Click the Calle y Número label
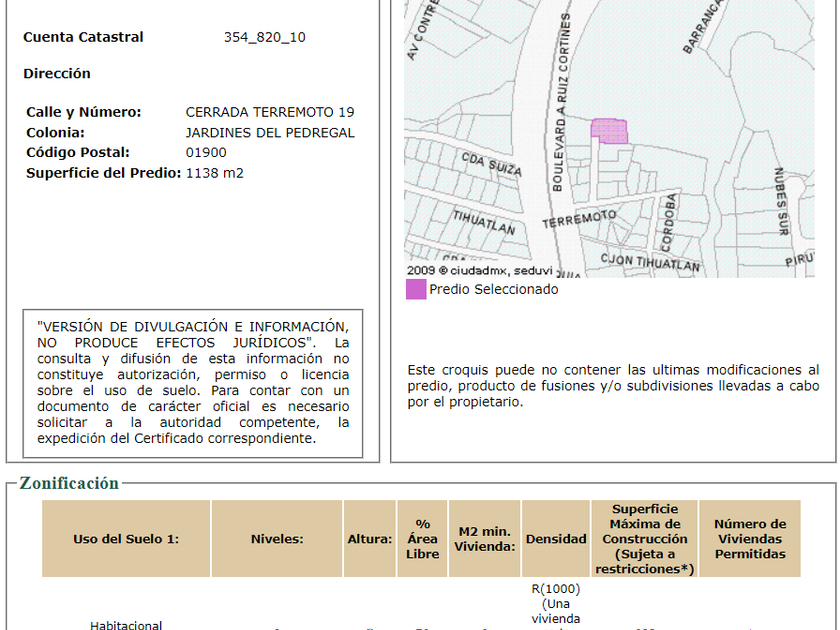Viewport: 840px width, 630px height. [84, 112]
